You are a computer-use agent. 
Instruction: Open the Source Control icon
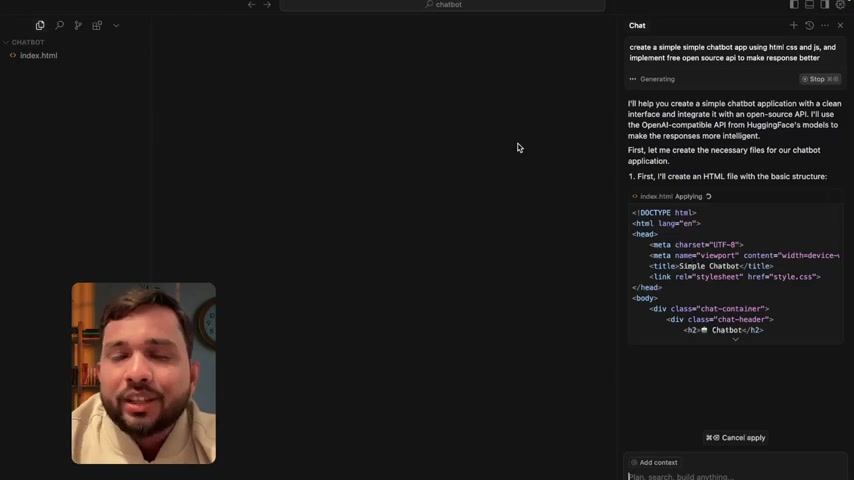point(78,26)
